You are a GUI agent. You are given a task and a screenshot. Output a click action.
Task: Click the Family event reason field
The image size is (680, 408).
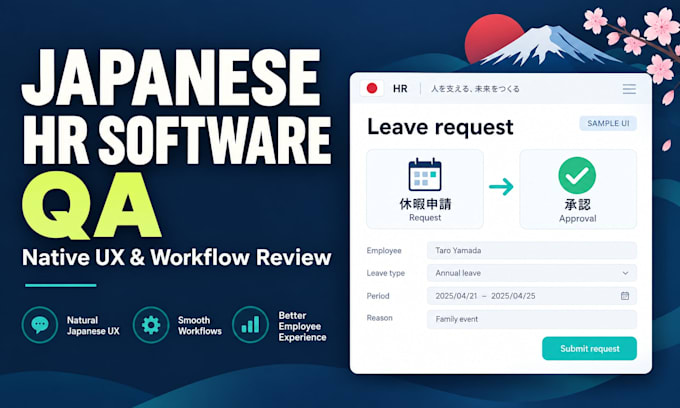click(532, 319)
